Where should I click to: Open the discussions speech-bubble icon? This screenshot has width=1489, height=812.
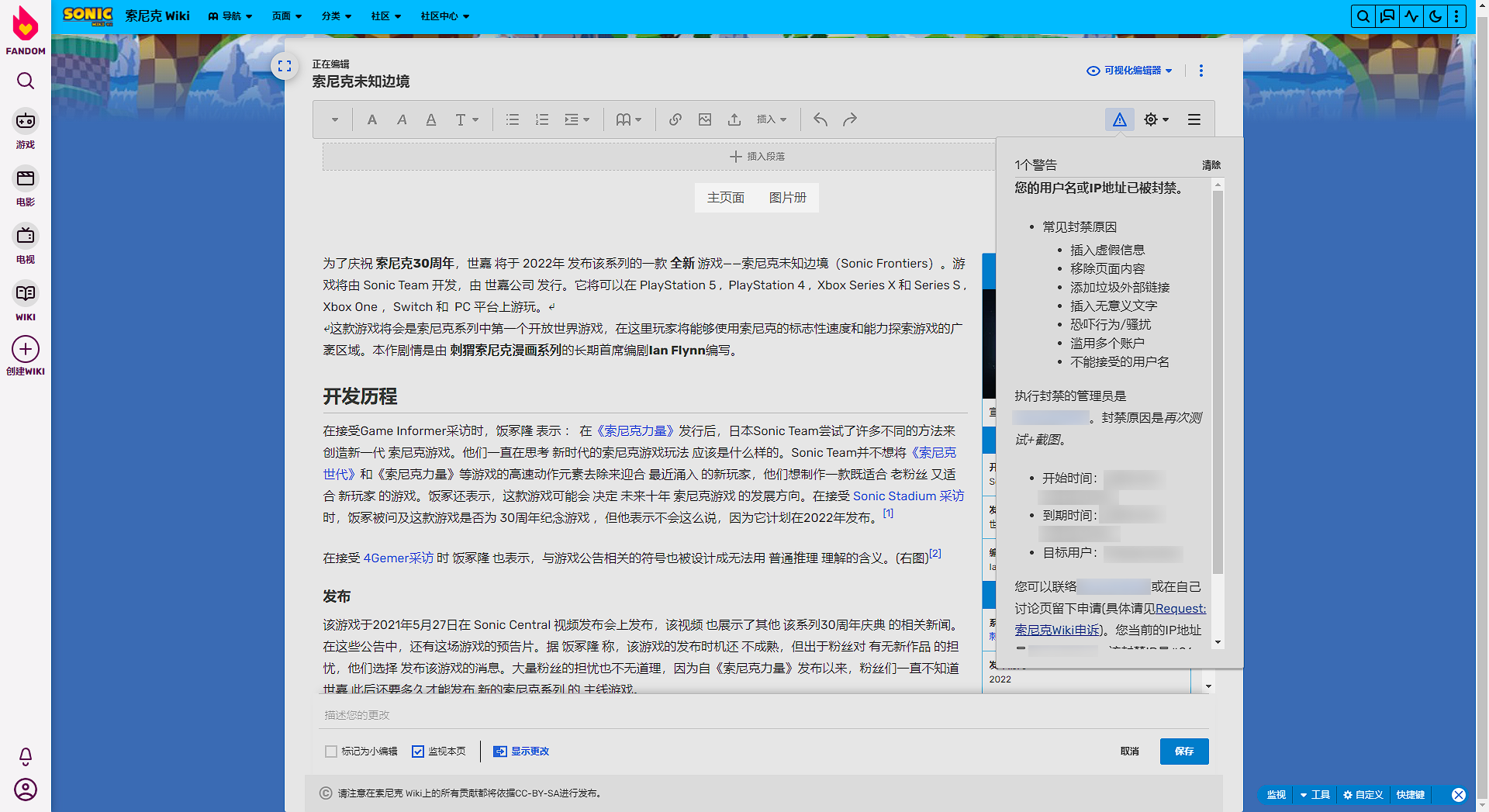(1387, 16)
